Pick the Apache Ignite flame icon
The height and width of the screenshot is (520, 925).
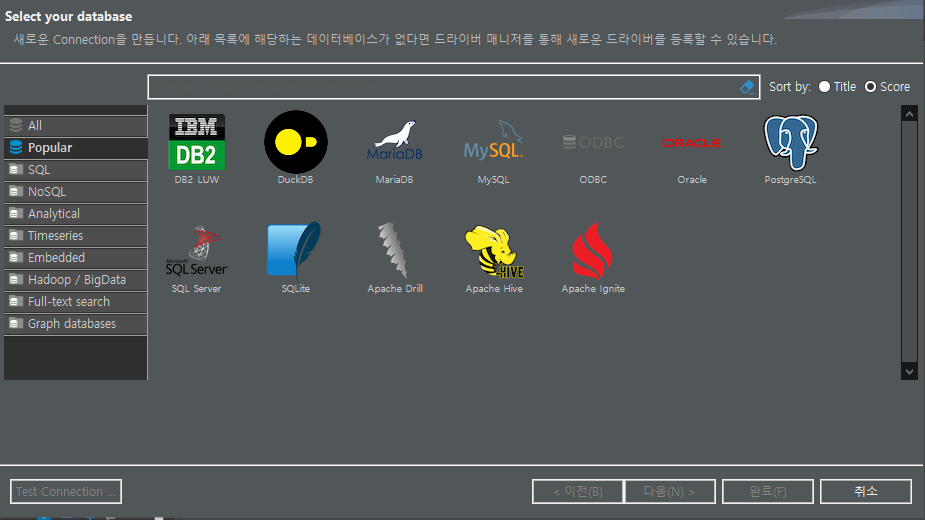[x=592, y=250]
